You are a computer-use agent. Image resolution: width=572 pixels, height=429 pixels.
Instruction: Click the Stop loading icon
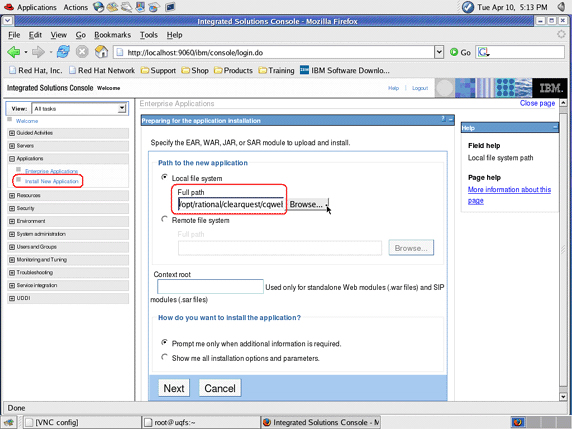82,52
